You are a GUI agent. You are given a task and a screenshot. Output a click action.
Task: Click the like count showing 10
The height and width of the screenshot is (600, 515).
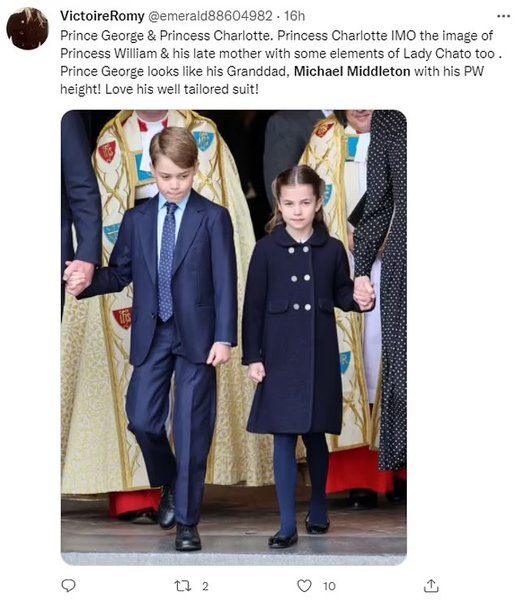click(x=329, y=586)
